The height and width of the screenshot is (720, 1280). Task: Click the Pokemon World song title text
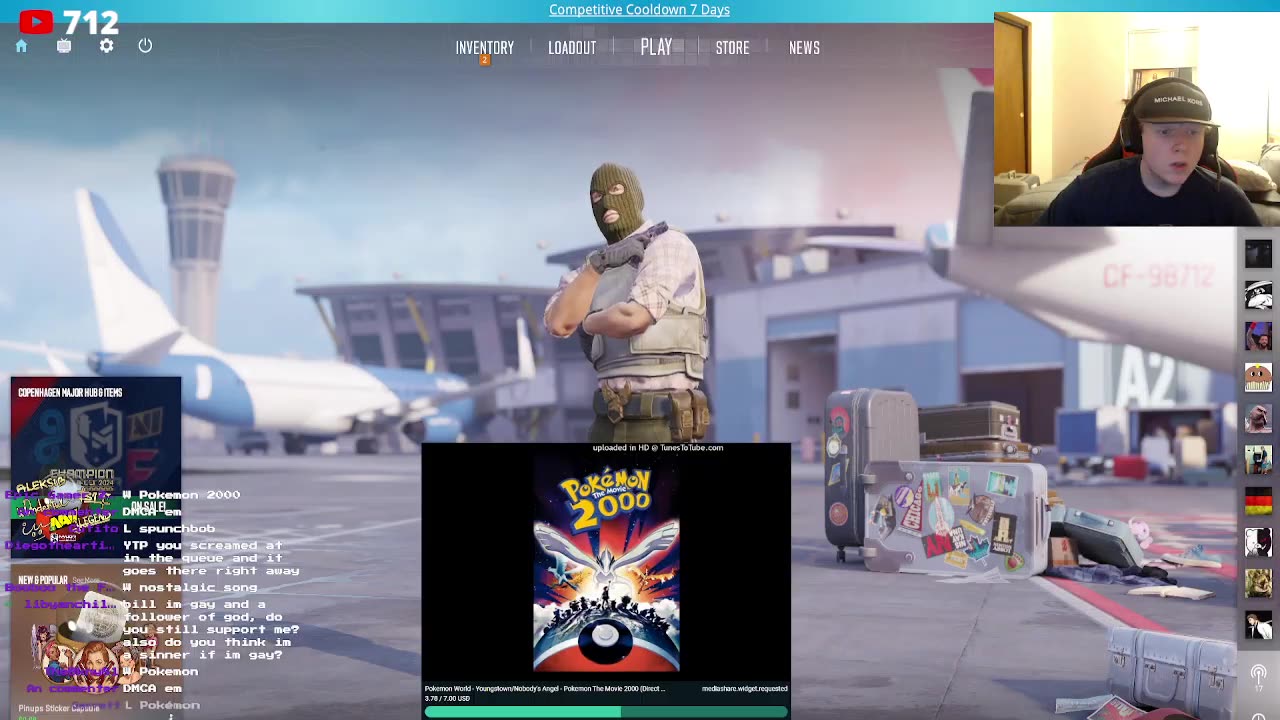545,688
